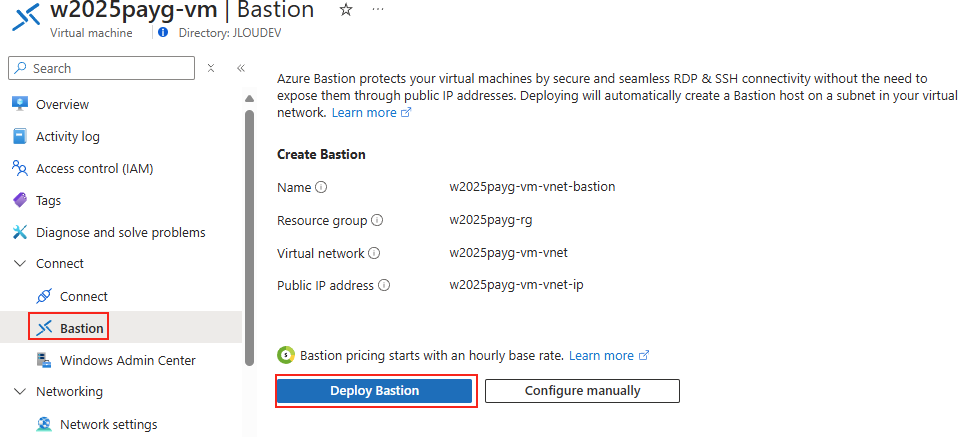Open the Activity log page
Image resolution: width=965 pixels, height=437 pixels.
coord(68,137)
